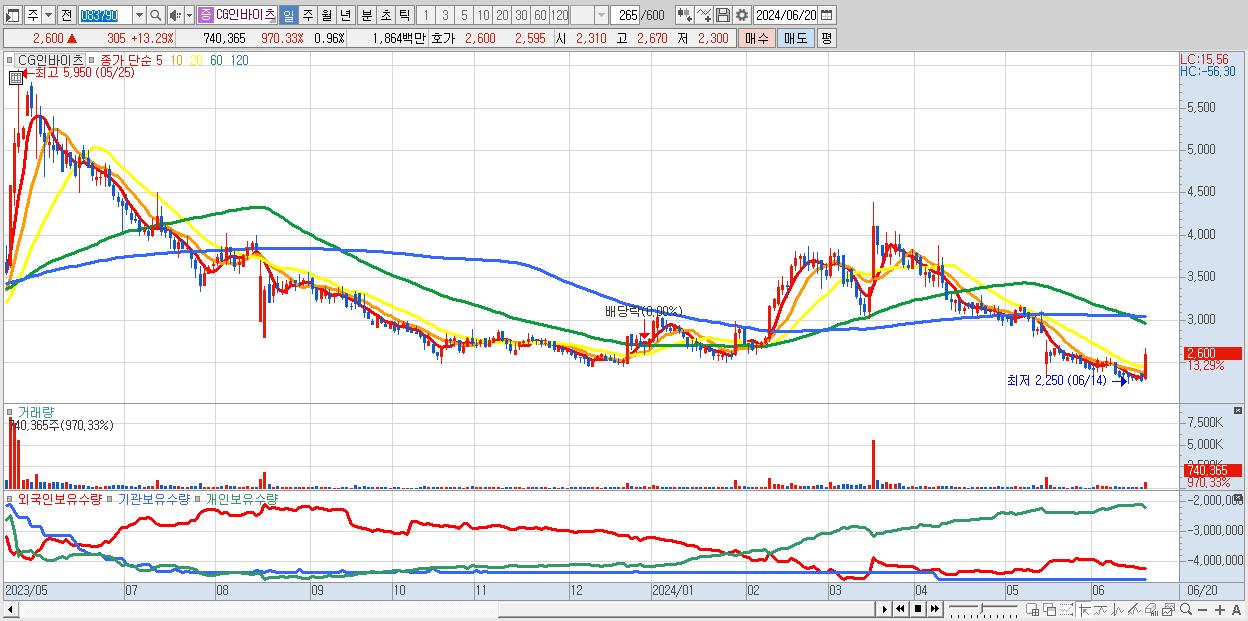Click the rewind playback button
1248x621 pixels.
pos(900,609)
